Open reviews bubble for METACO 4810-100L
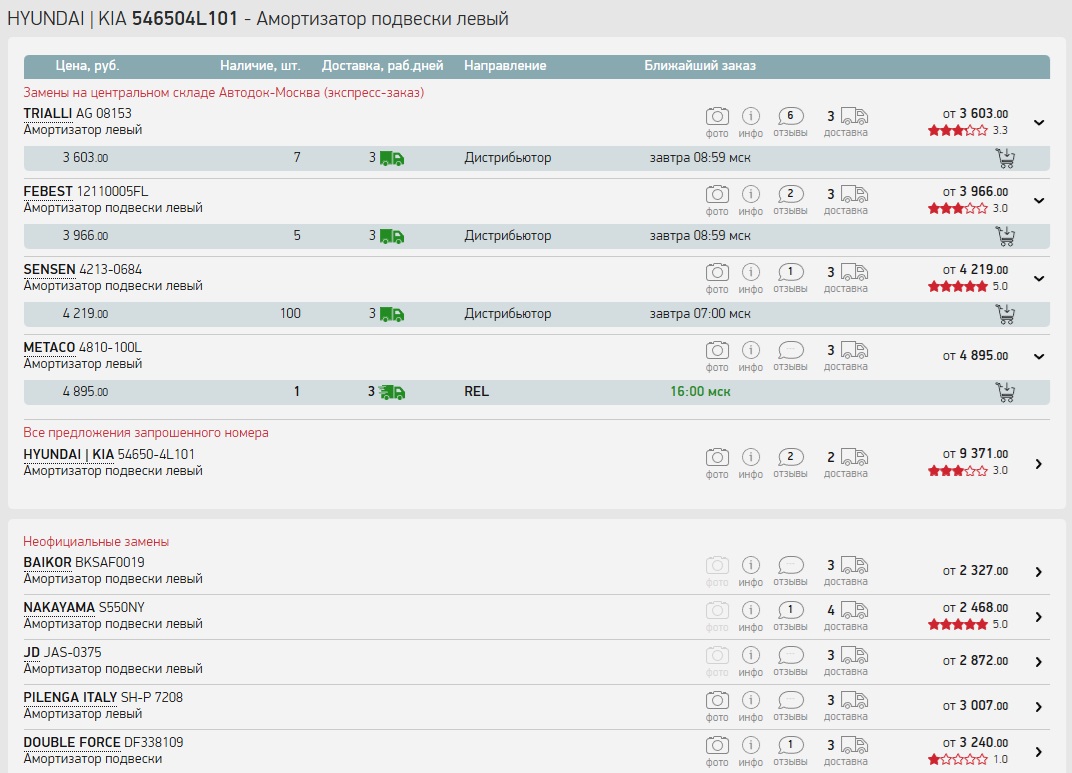Viewport: 1072px width, 773px height. 790,356
